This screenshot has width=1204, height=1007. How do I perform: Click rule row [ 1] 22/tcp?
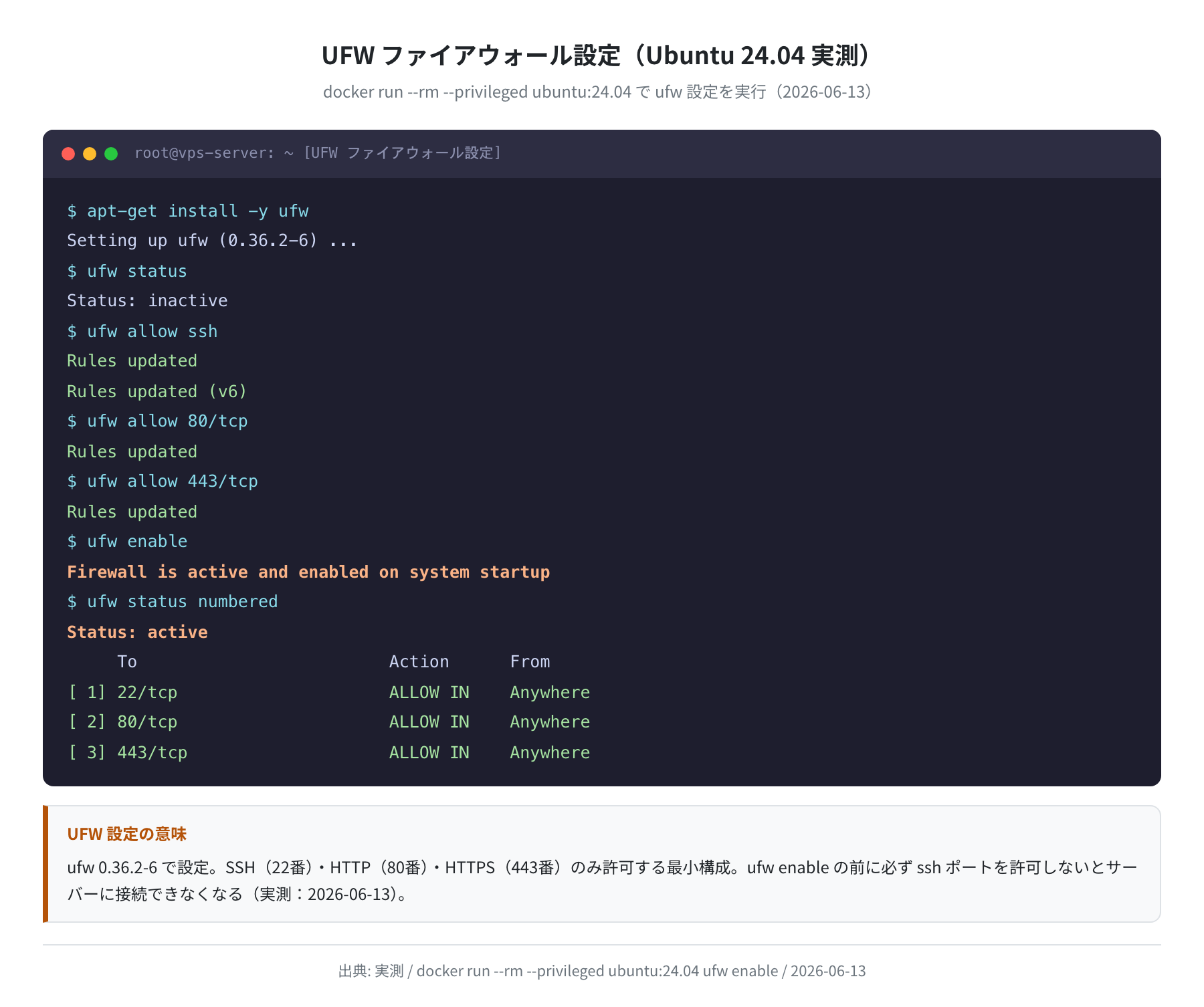pyautogui.click(x=328, y=693)
